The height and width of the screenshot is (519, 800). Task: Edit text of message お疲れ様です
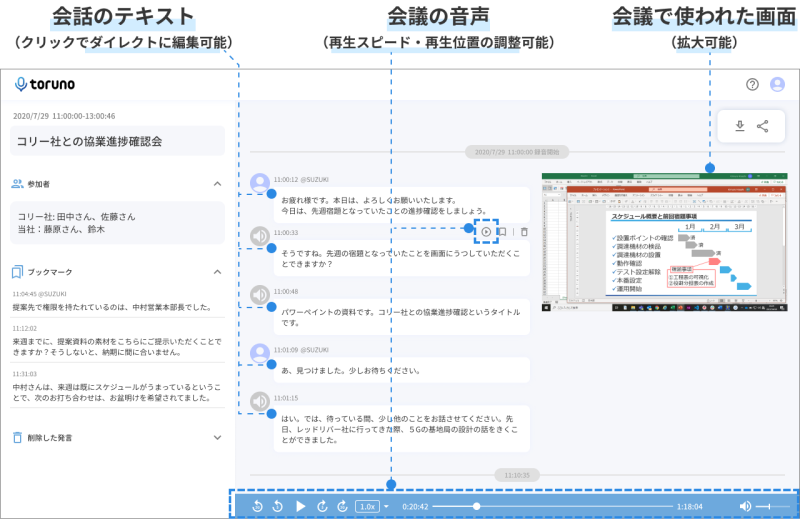(402, 205)
